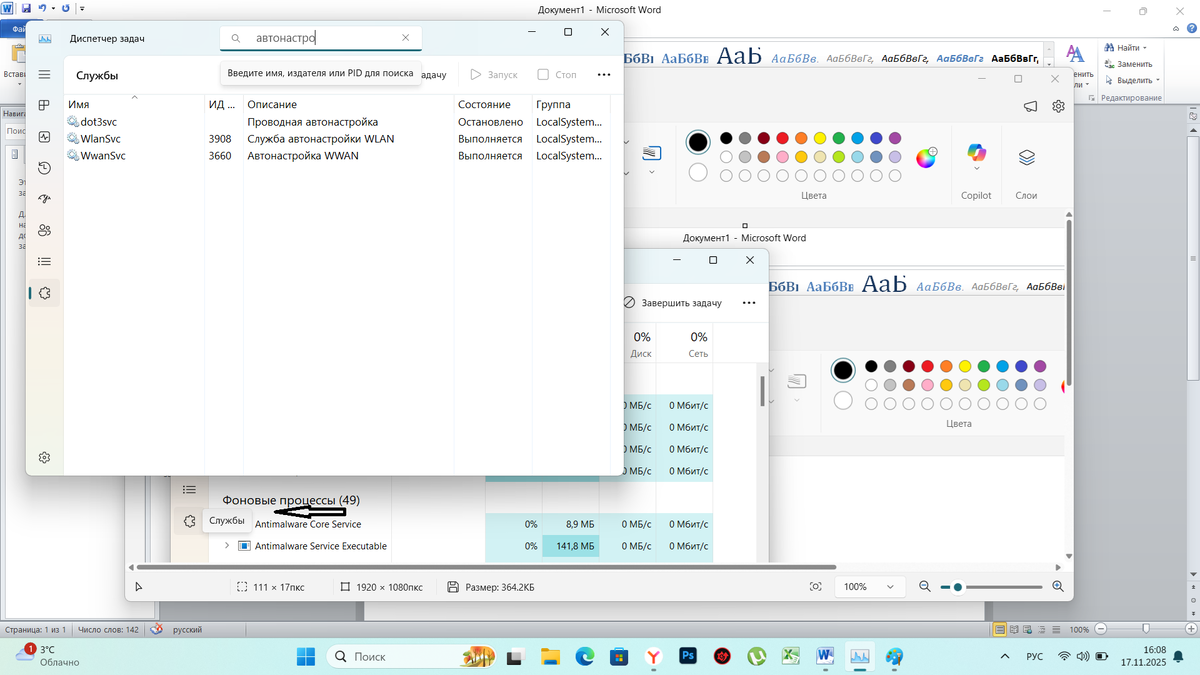Click Undo arrow in Word quick access toolbar
Viewport: 1200px width, 675px height.
pos(43,8)
